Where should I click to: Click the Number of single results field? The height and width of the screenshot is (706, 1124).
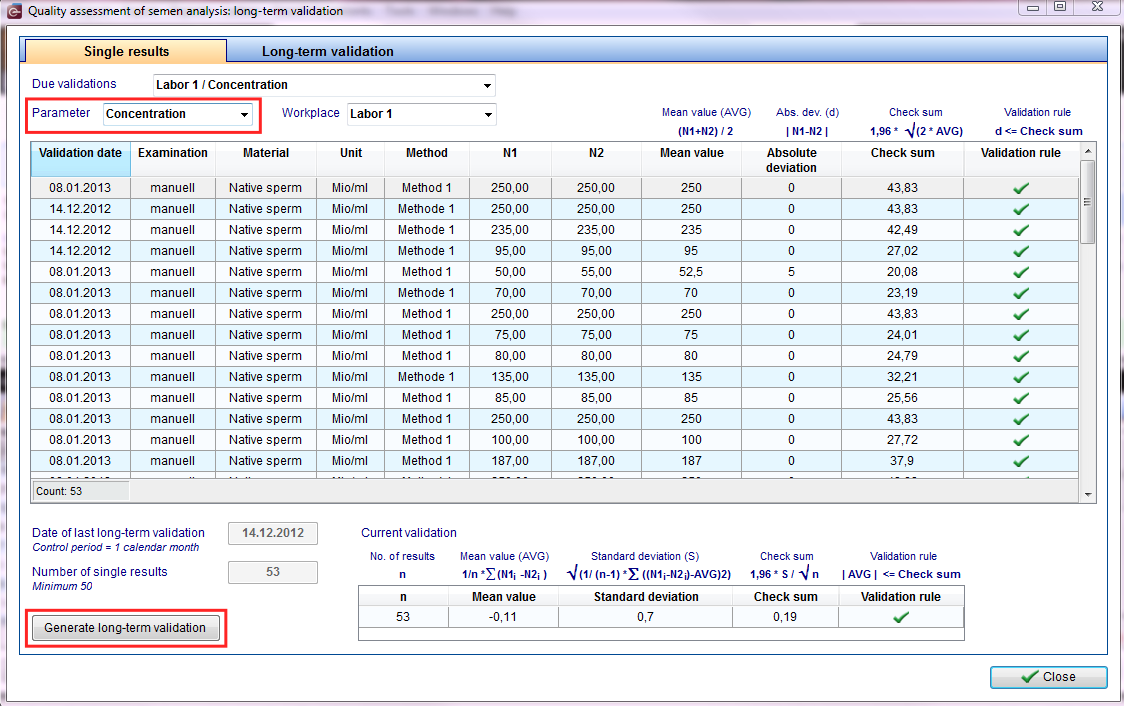point(272,572)
